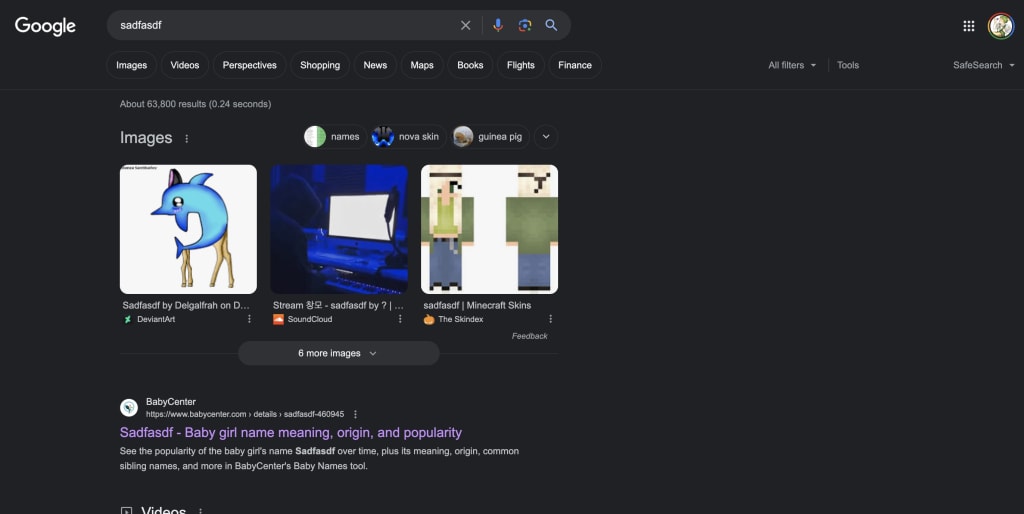Select the Maps search tab
1024x514 pixels.
coord(422,65)
